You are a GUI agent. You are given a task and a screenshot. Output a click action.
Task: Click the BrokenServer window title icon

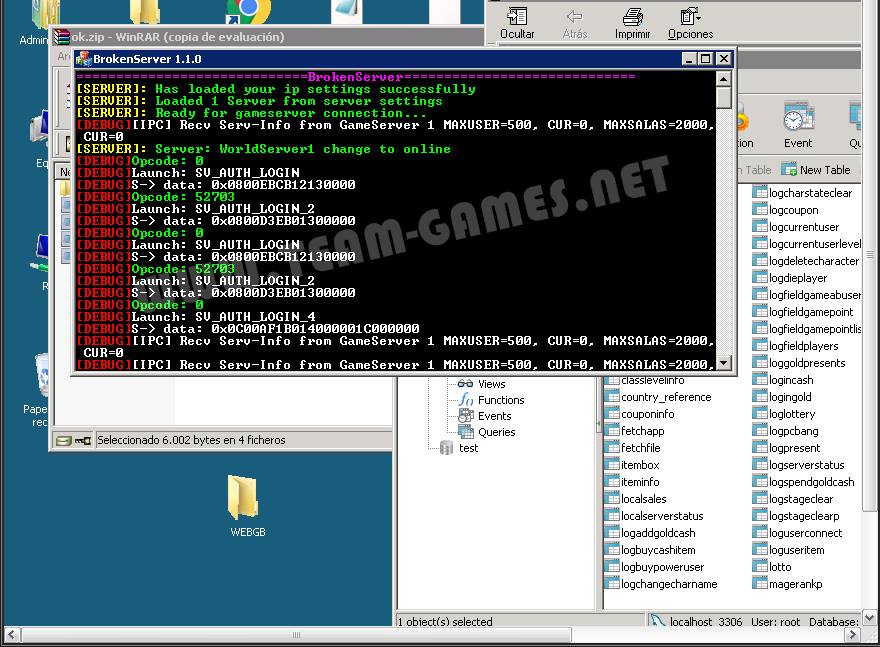84,58
